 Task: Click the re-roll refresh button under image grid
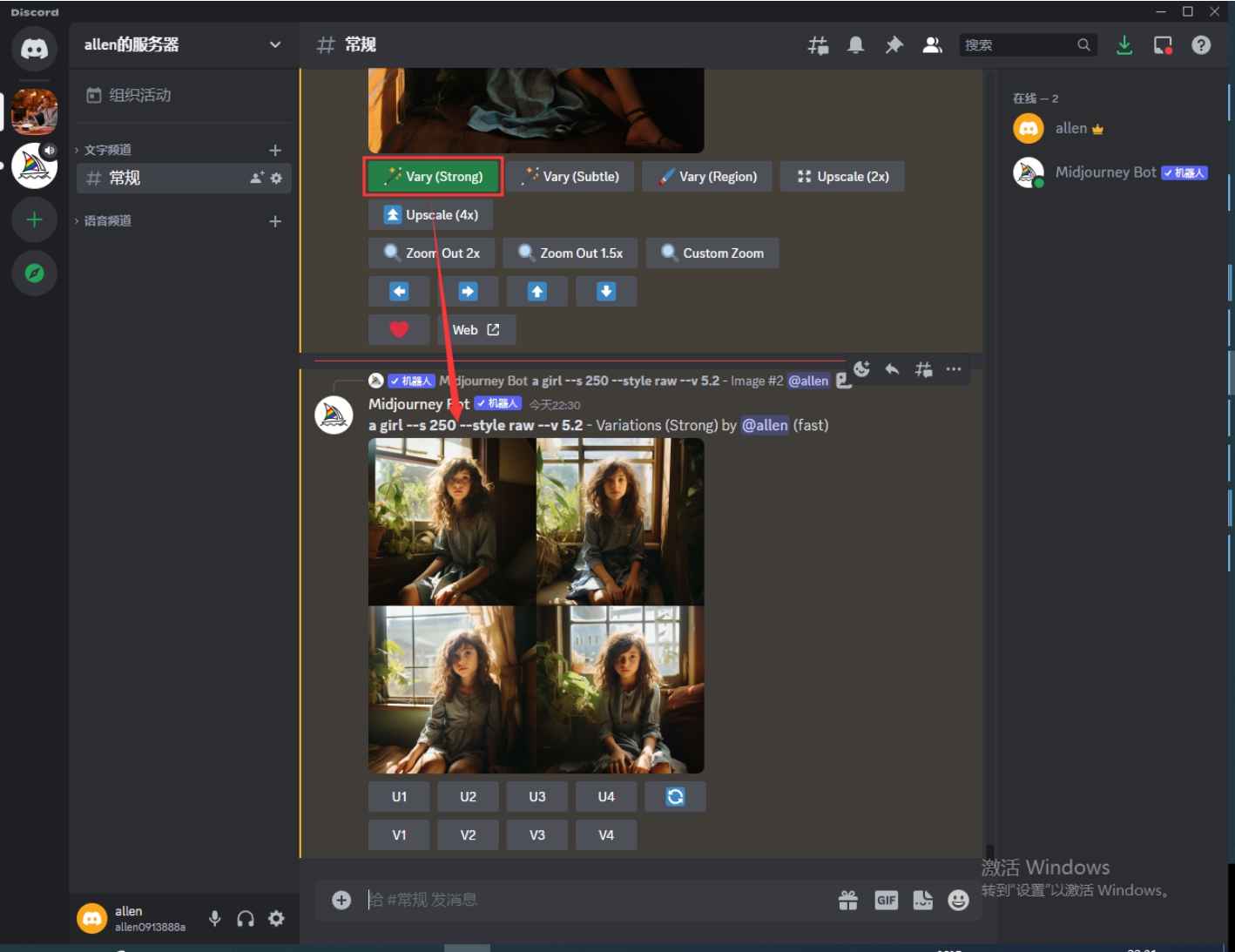pyautogui.click(x=675, y=796)
